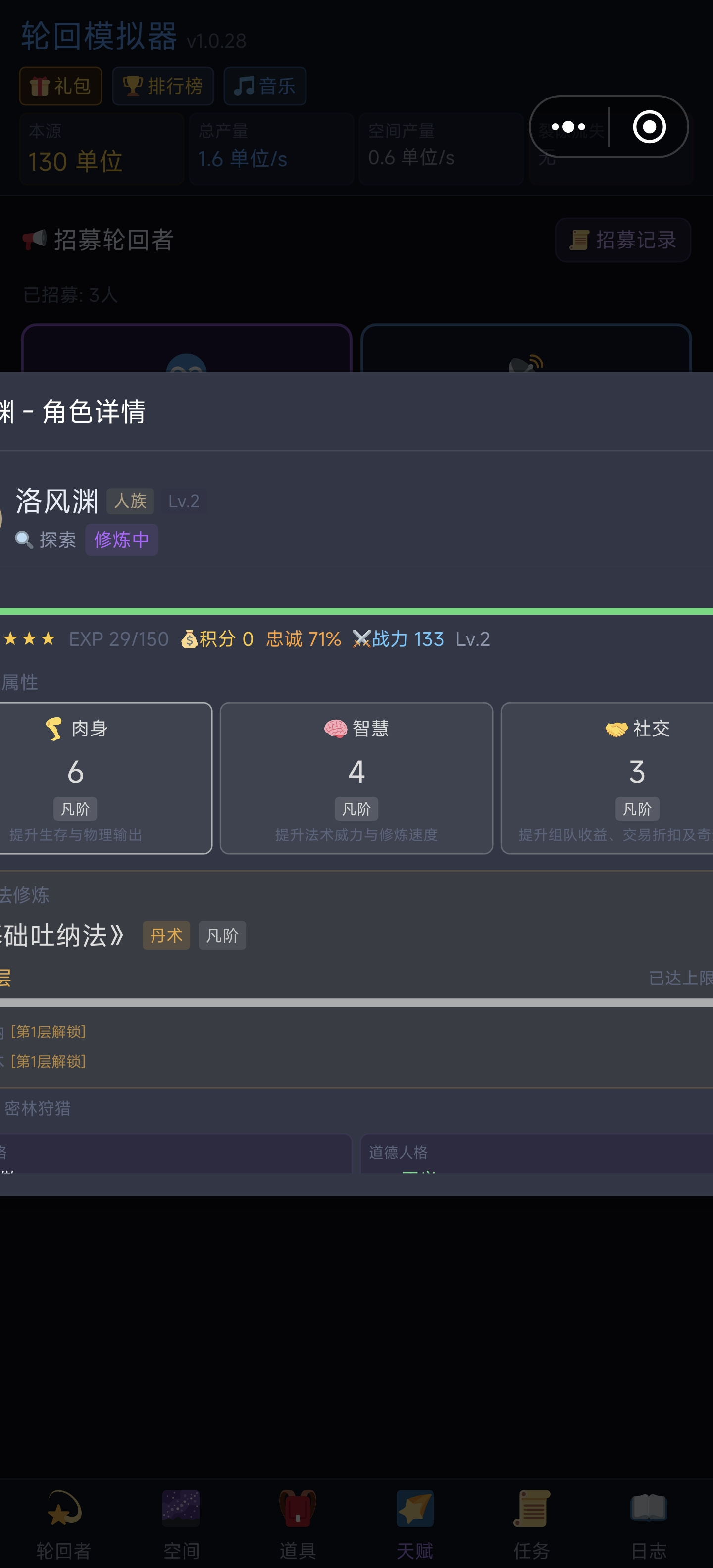
Task: Open the mini-program three-dot menu
Action: pyautogui.click(x=568, y=127)
